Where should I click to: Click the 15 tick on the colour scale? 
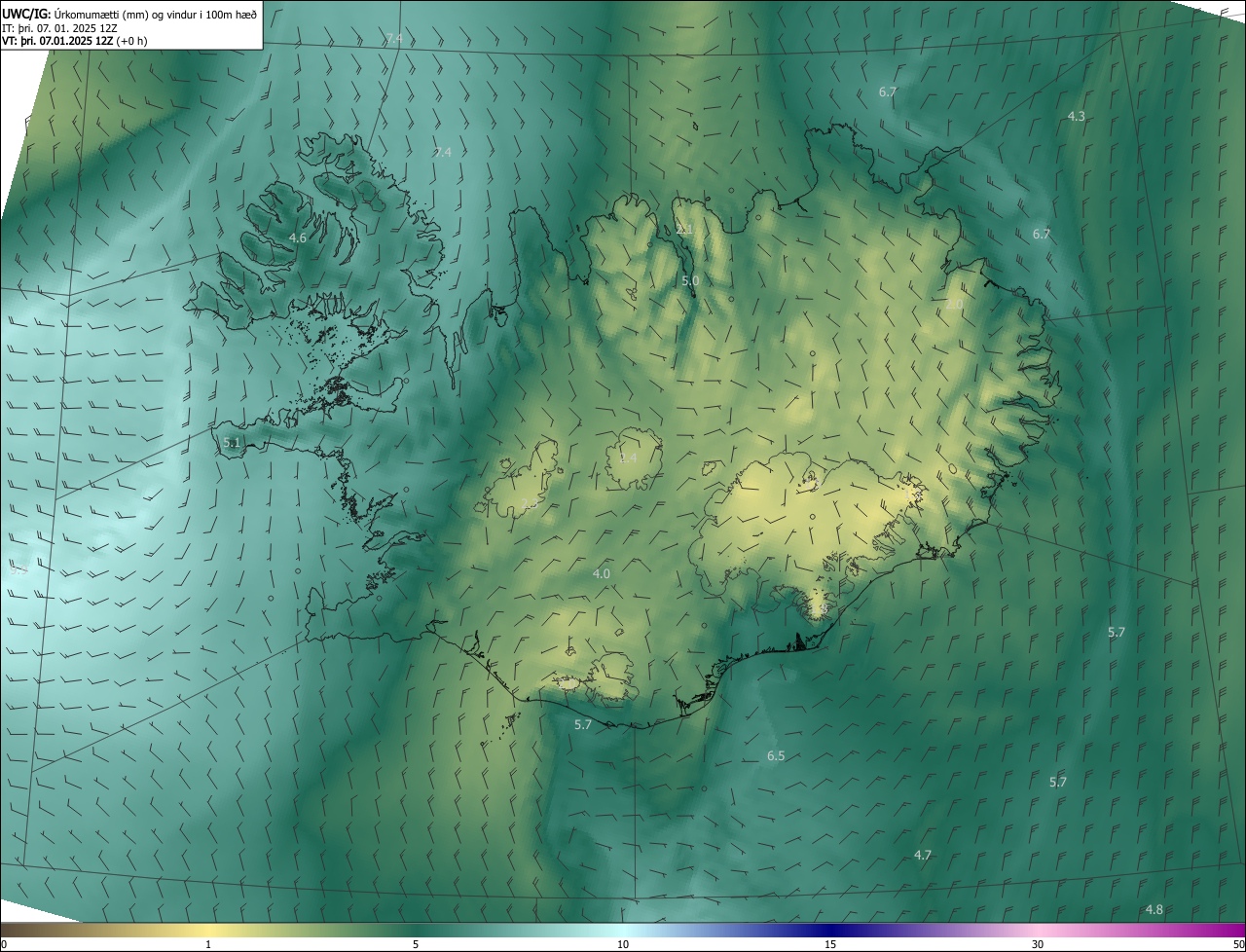coord(830,944)
